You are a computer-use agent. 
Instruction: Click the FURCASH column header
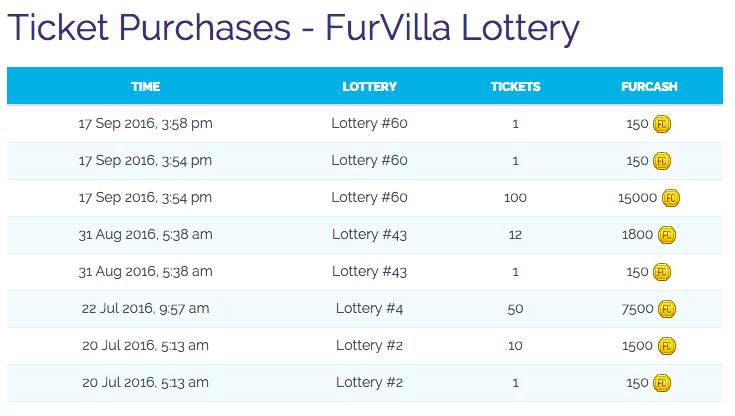pyautogui.click(x=649, y=87)
